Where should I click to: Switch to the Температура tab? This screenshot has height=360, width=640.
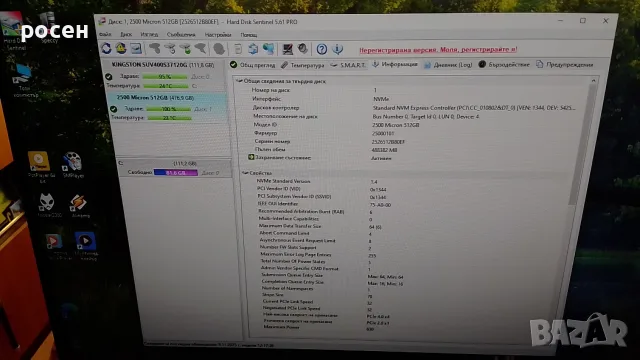302,65
